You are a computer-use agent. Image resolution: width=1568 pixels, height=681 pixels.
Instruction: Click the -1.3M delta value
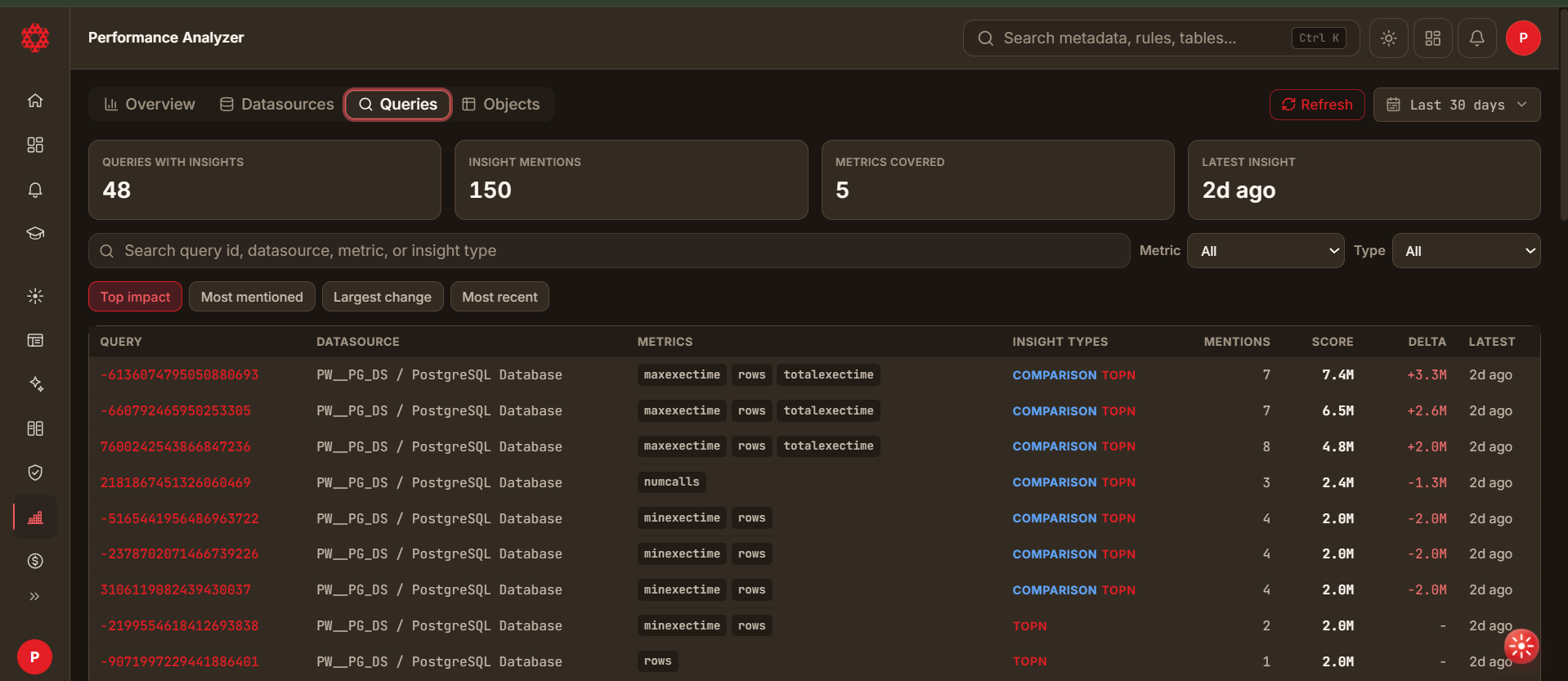(x=1427, y=482)
